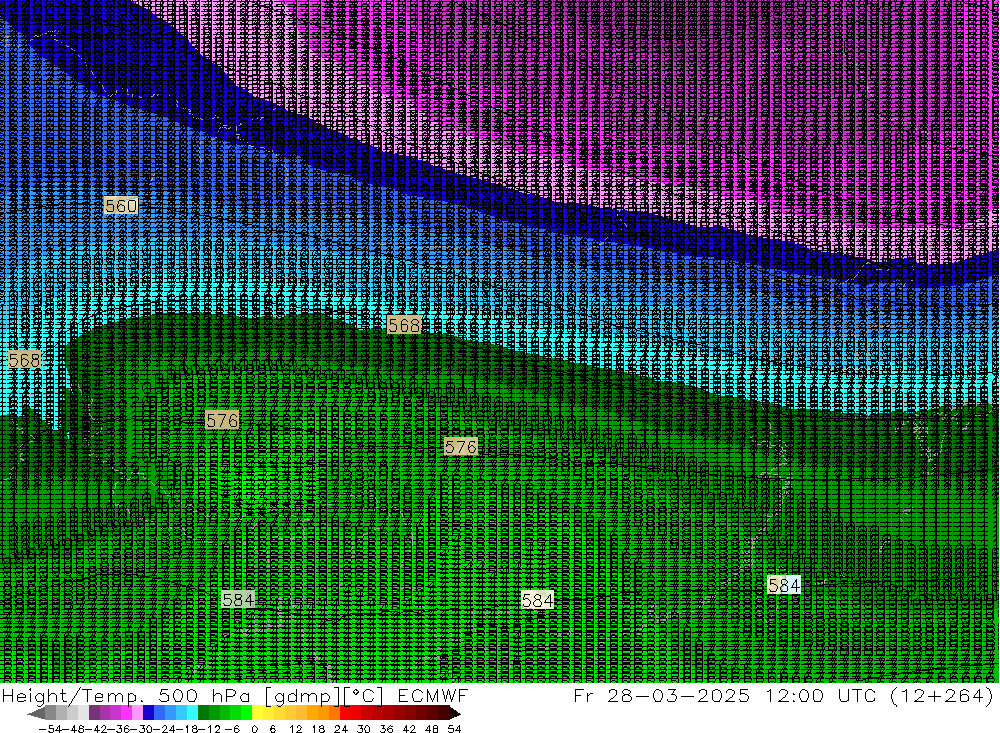Click the 'Fr 28-03-2025' date text
The image size is (1000, 733).
661,695
